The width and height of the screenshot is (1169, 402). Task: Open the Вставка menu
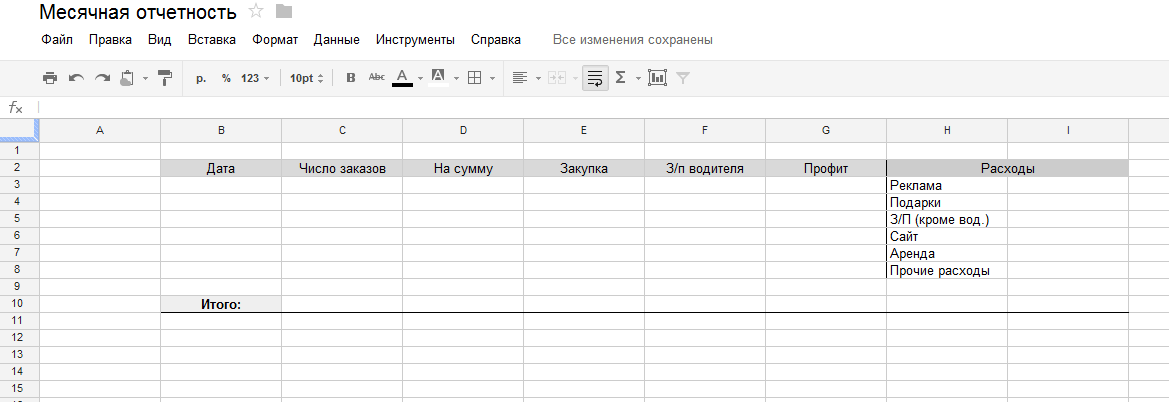(212, 40)
